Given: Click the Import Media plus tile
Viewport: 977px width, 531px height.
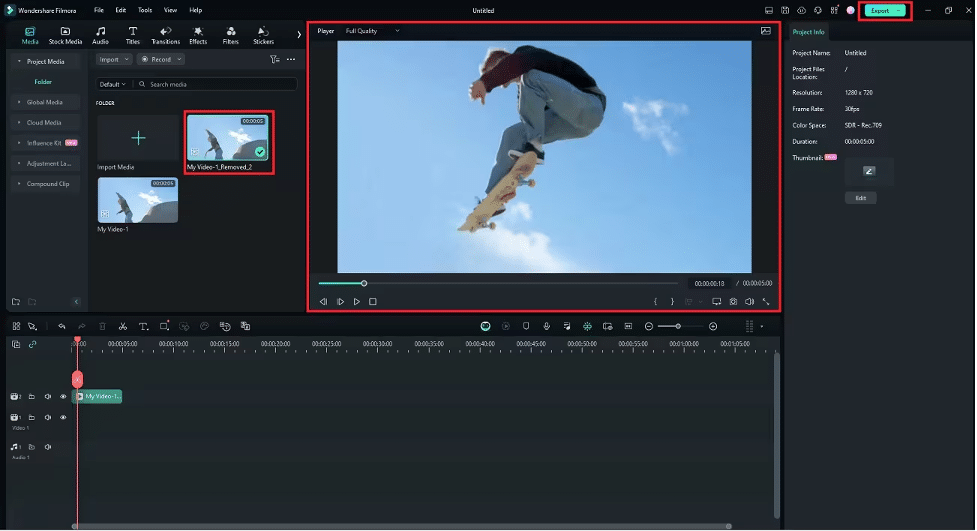Looking at the screenshot, I should (138, 138).
